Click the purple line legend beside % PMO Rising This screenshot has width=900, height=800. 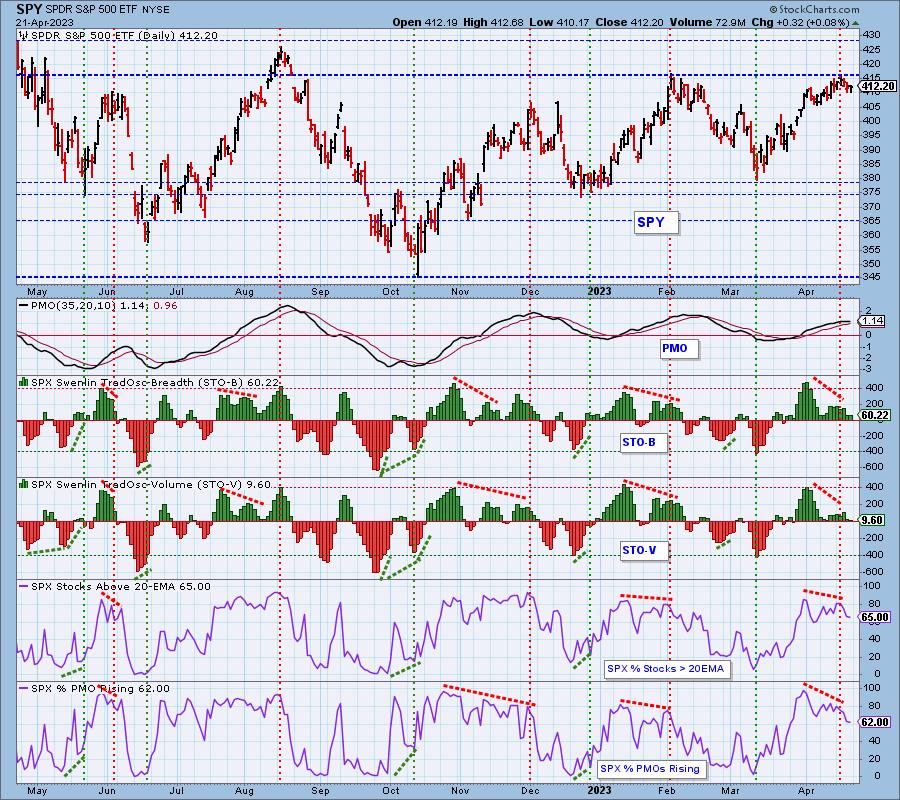(24, 688)
